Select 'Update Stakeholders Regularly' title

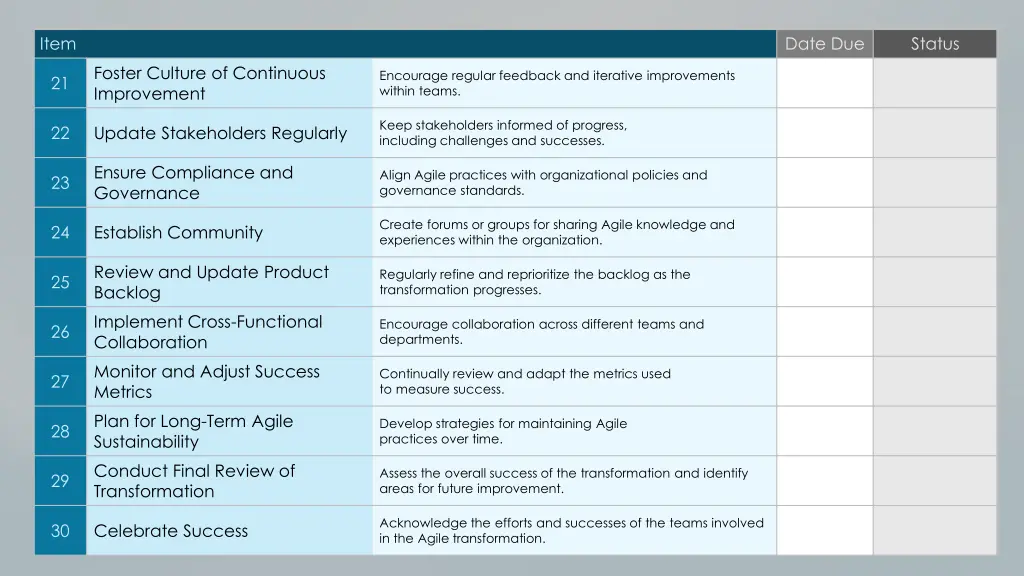click(x=220, y=133)
